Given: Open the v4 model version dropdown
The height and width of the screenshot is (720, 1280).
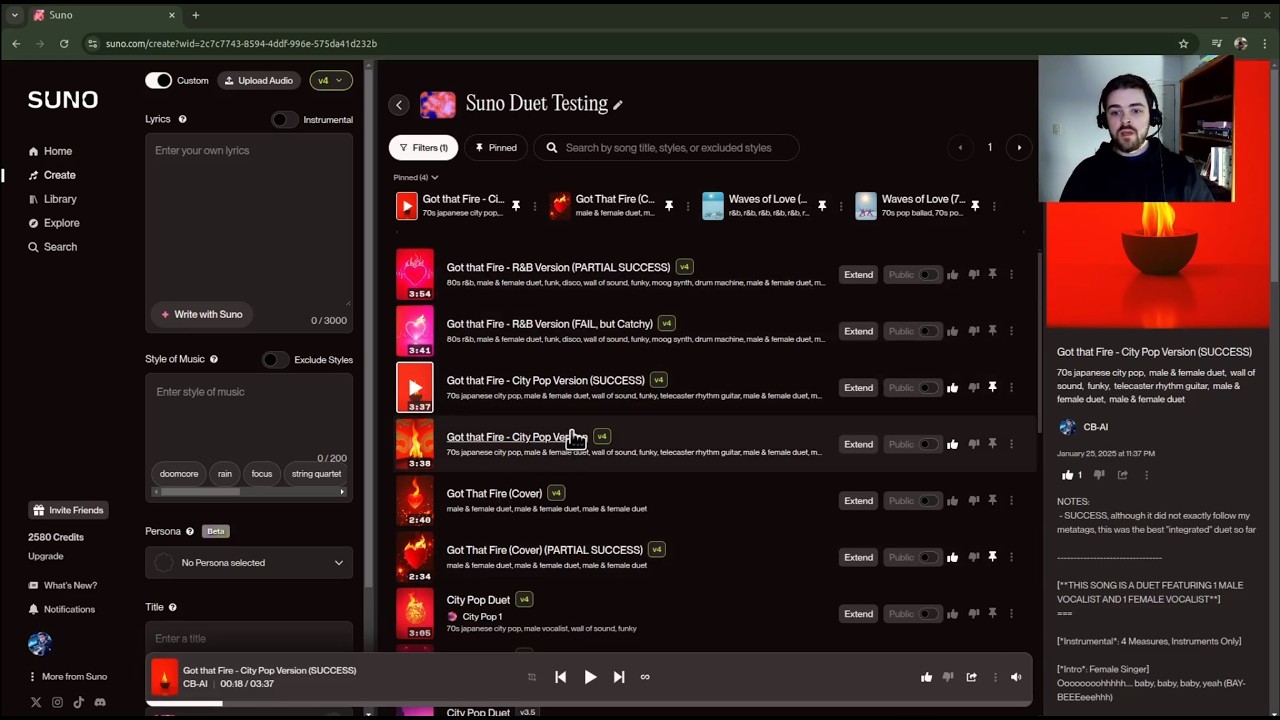Looking at the screenshot, I should pyautogui.click(x=330, y=80).
